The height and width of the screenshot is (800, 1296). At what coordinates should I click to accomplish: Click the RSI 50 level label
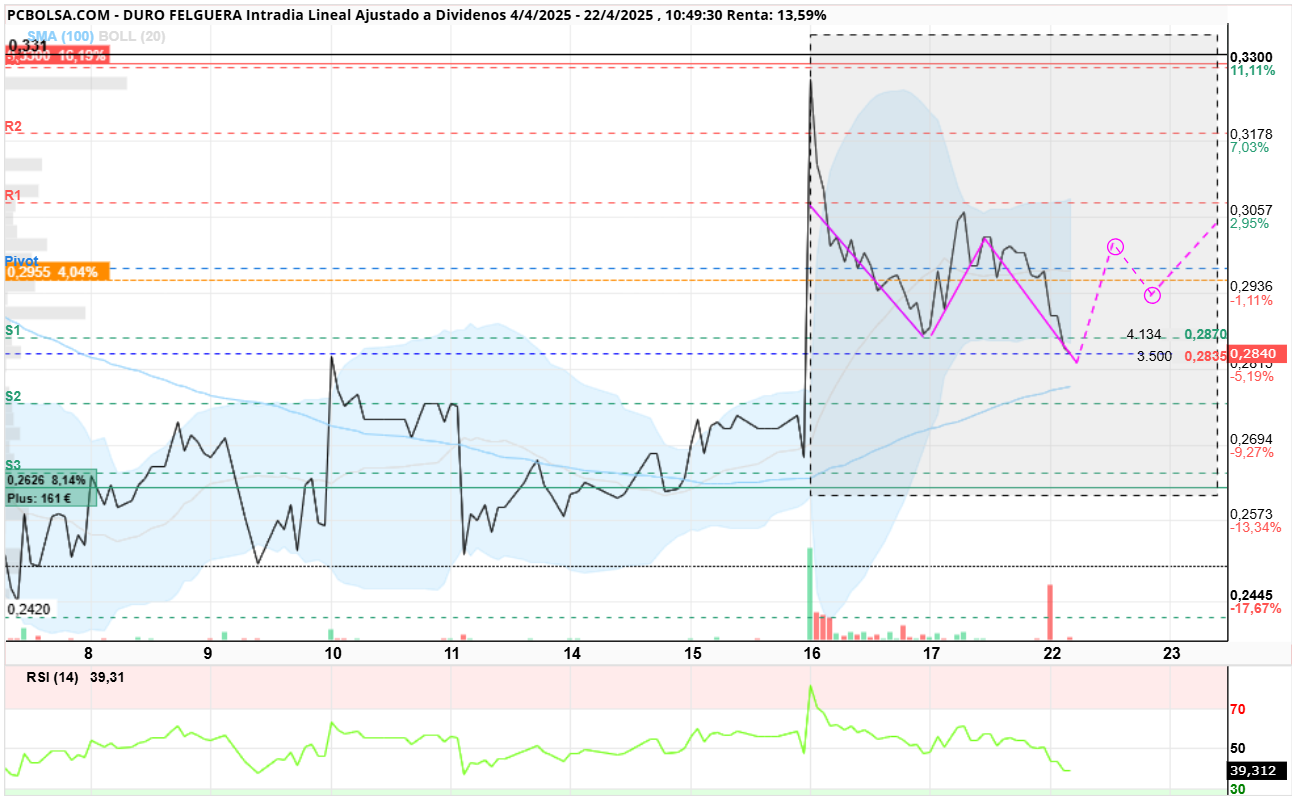click(1237, 748)
